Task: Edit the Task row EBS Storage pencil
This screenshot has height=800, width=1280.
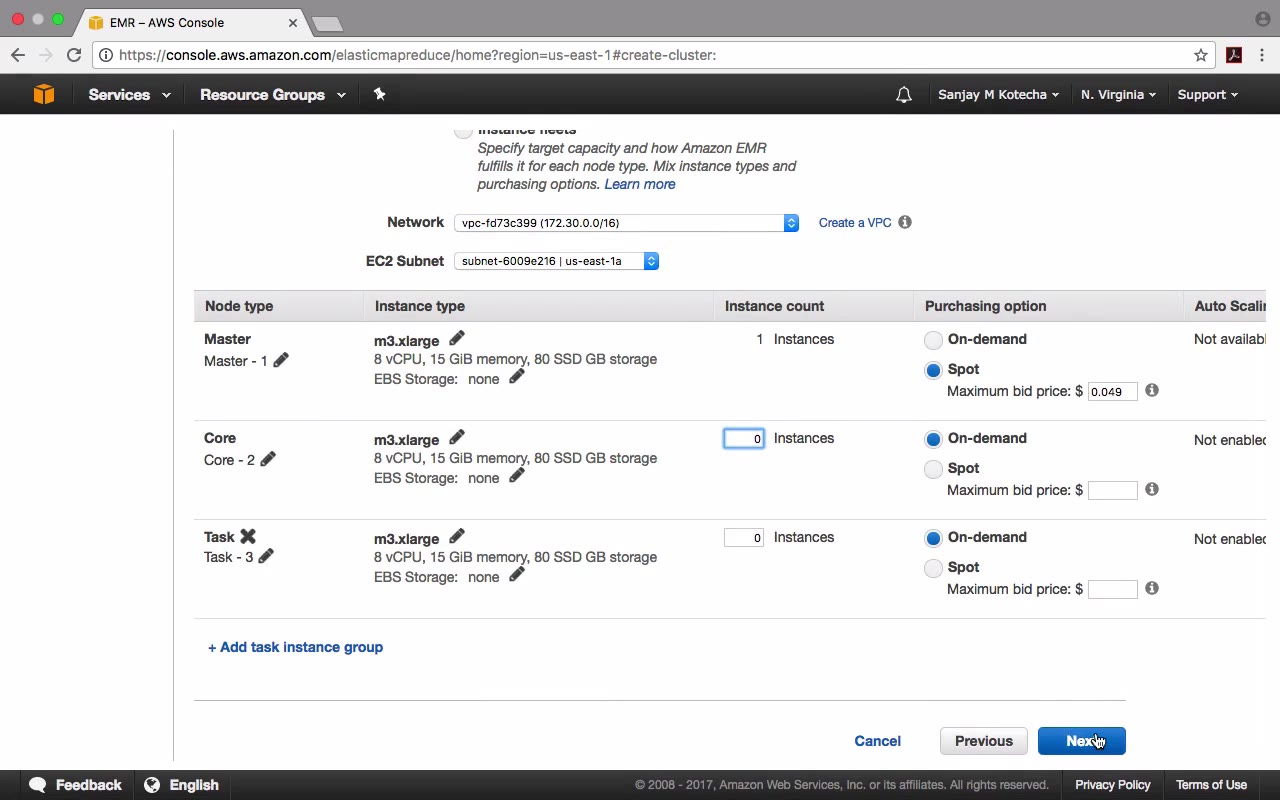Action: [x=517, y=575]
